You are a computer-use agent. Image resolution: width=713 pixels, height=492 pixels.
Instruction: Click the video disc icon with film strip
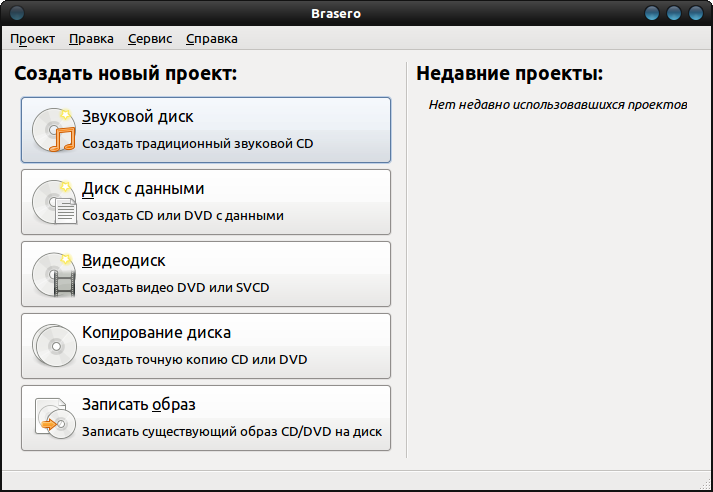pyautogui.click(x=54, y=274)
